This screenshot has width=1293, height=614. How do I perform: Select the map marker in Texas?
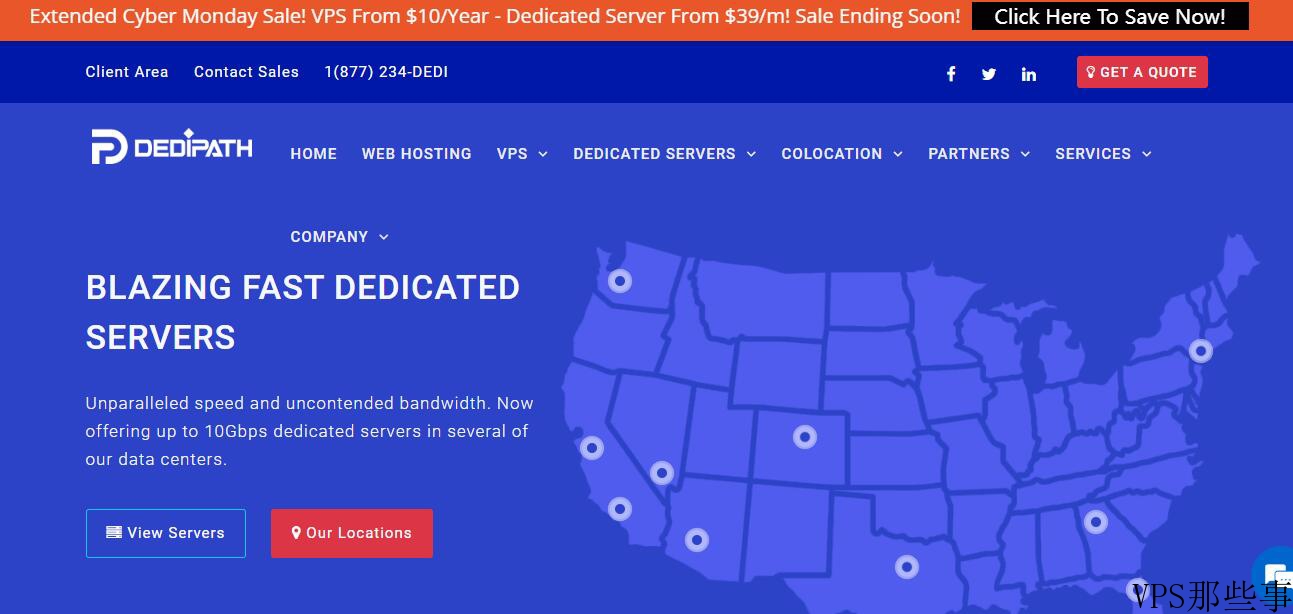pos(907,567)
